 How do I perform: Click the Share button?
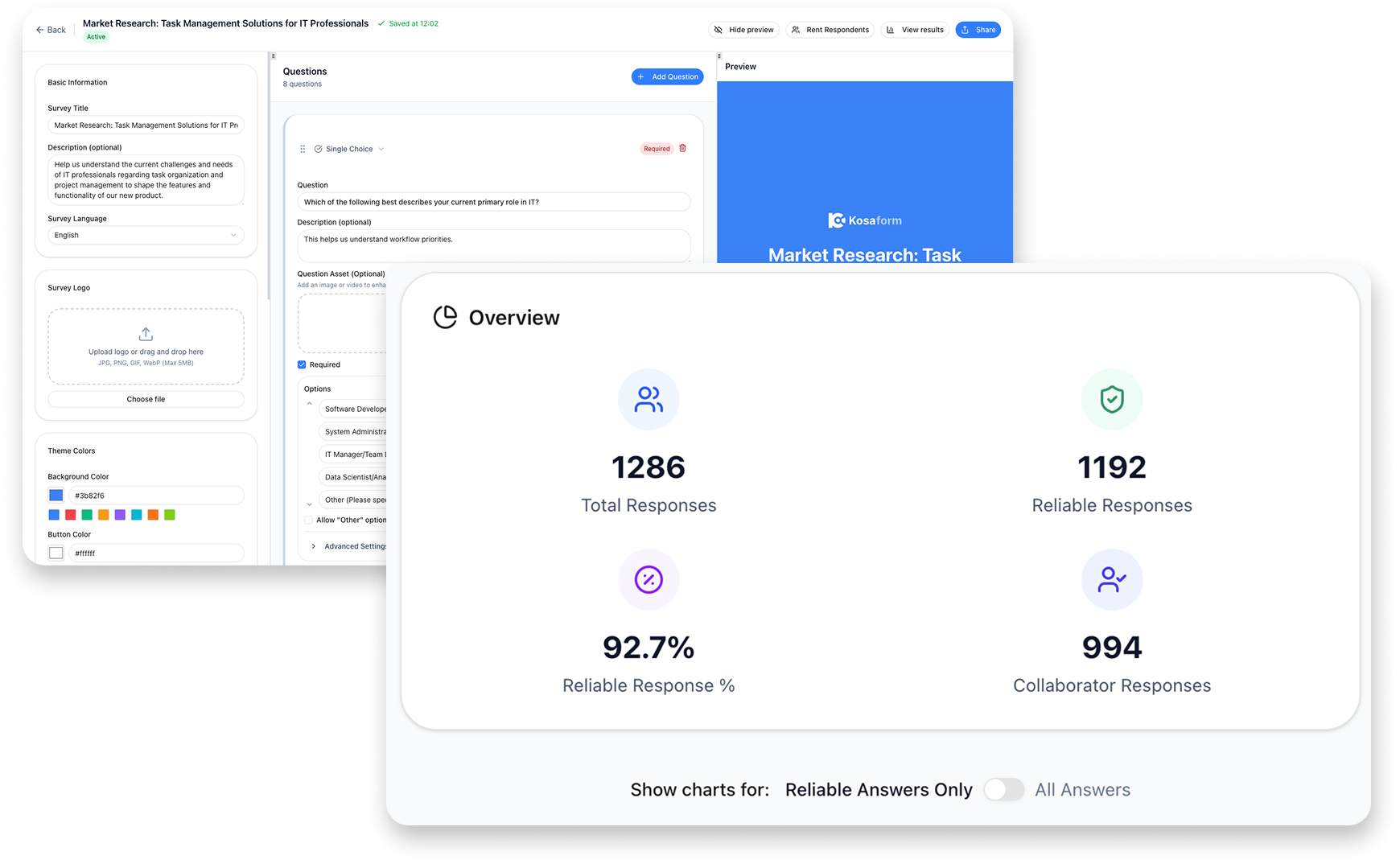(x=978, y=29)
